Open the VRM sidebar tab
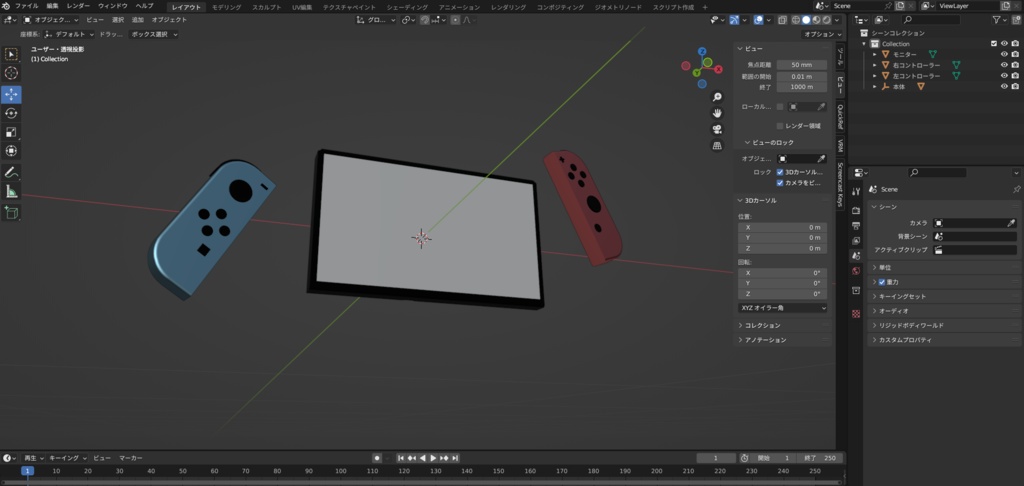1024x486 pixels. click(840, 145)
